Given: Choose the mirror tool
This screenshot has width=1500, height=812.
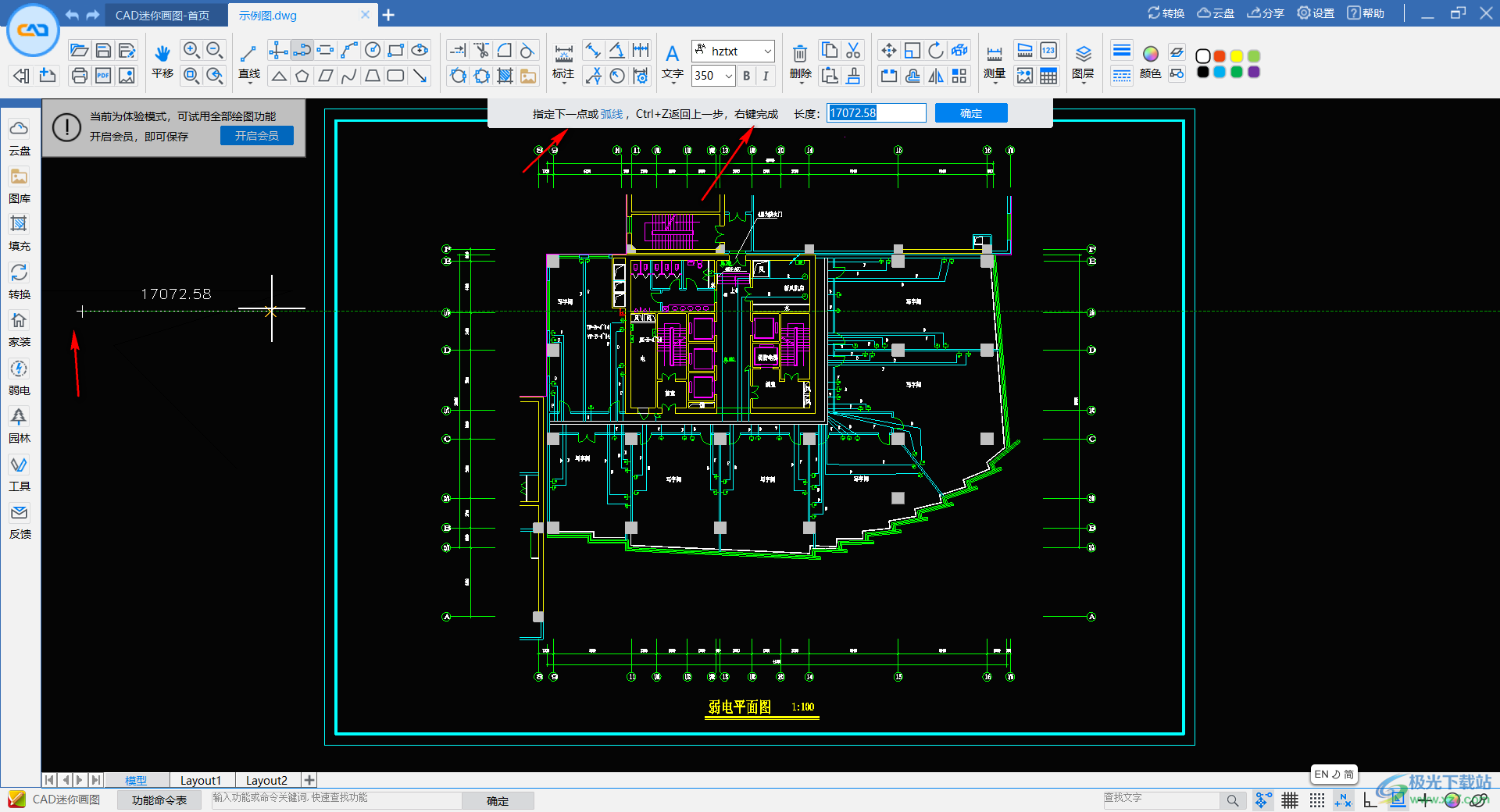Looking at the screenshot, I should pos(935,76).
